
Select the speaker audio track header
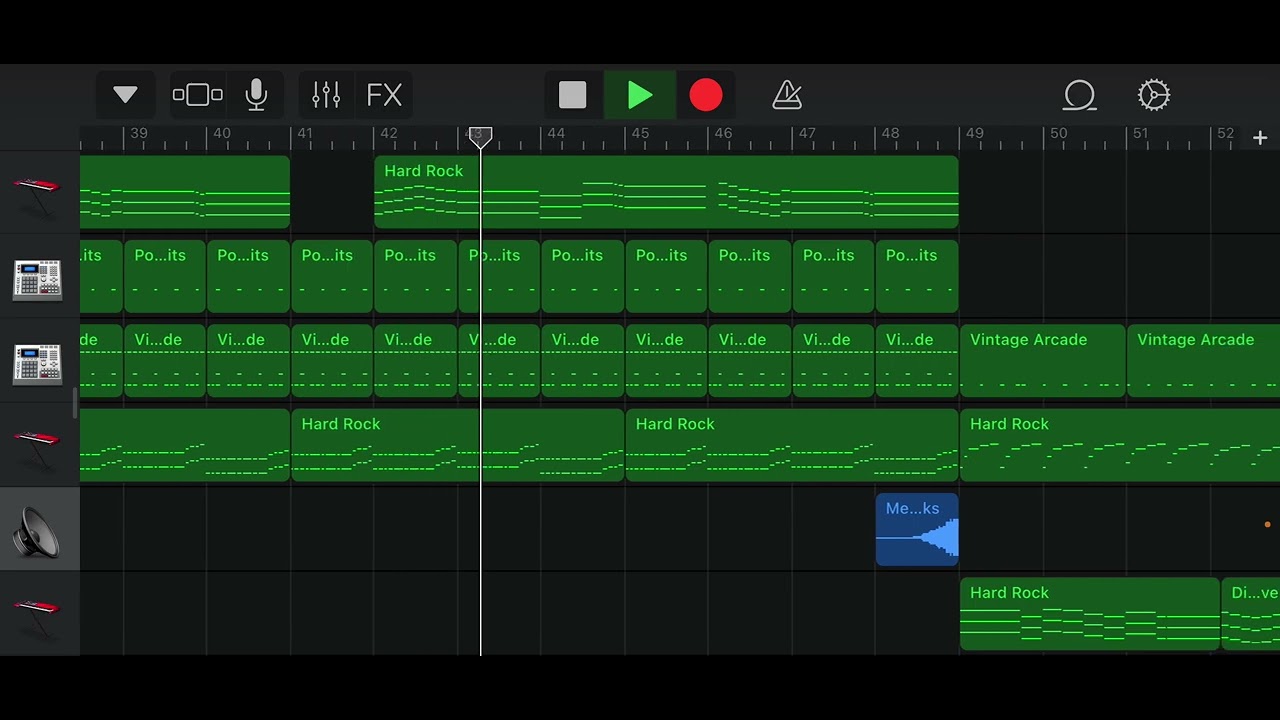tap(38, 530)
